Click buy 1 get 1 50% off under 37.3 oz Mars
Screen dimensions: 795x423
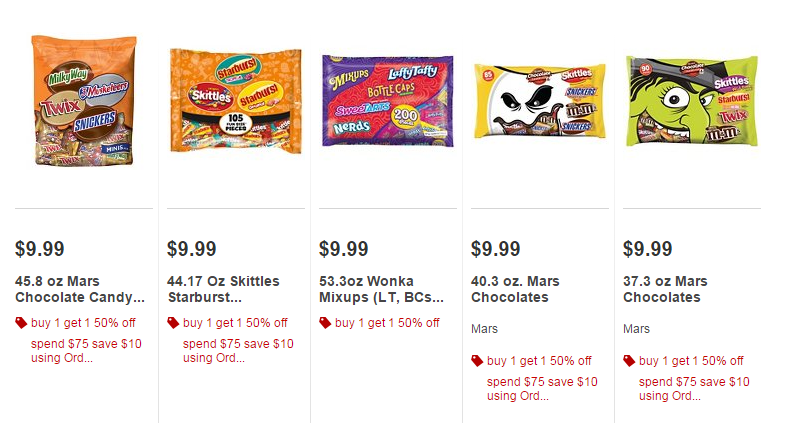[691, 361]
